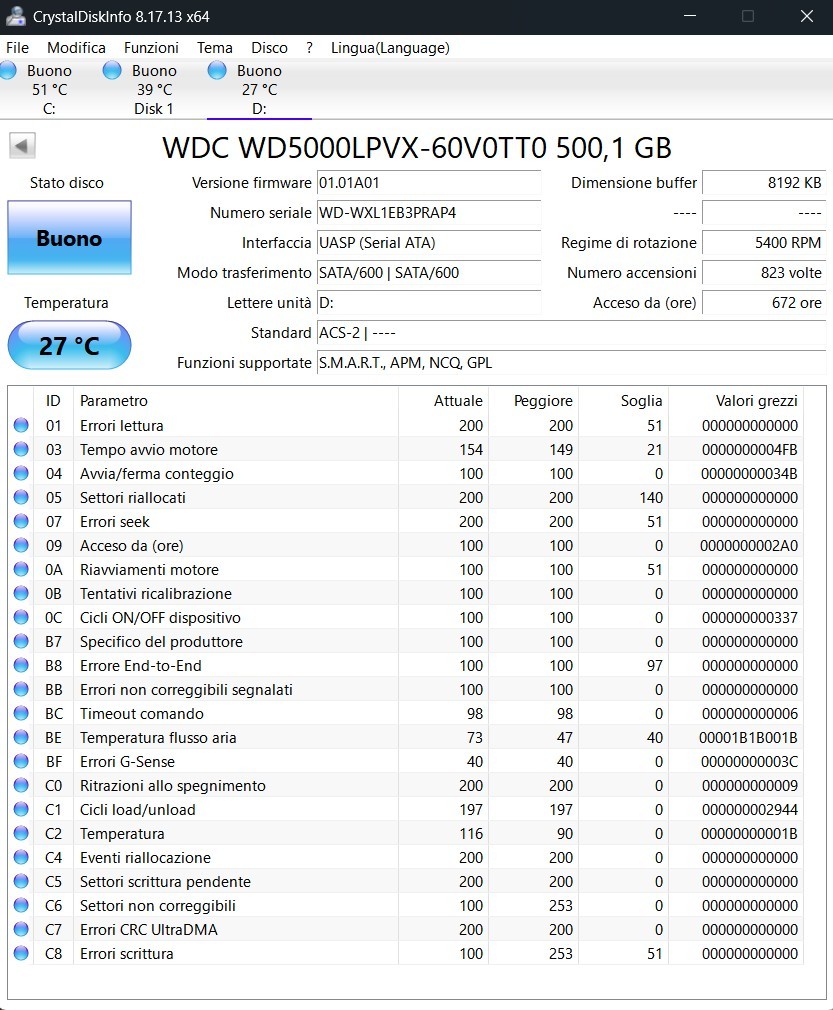Click status orb for Errori seek
This screenshot has height=1010, width=833.
[x=21, y=521]
